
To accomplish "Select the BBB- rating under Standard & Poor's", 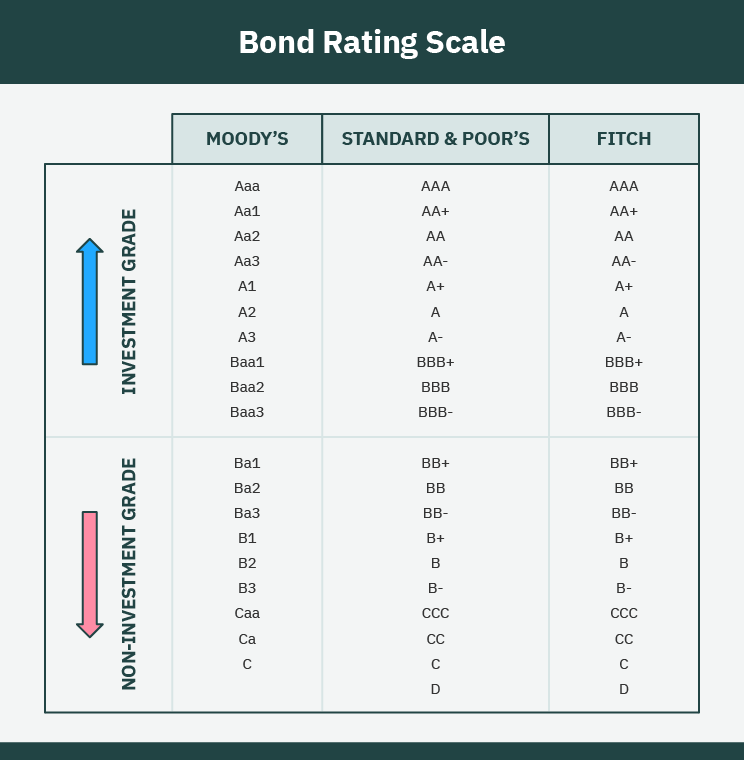I will coord(435,412).
